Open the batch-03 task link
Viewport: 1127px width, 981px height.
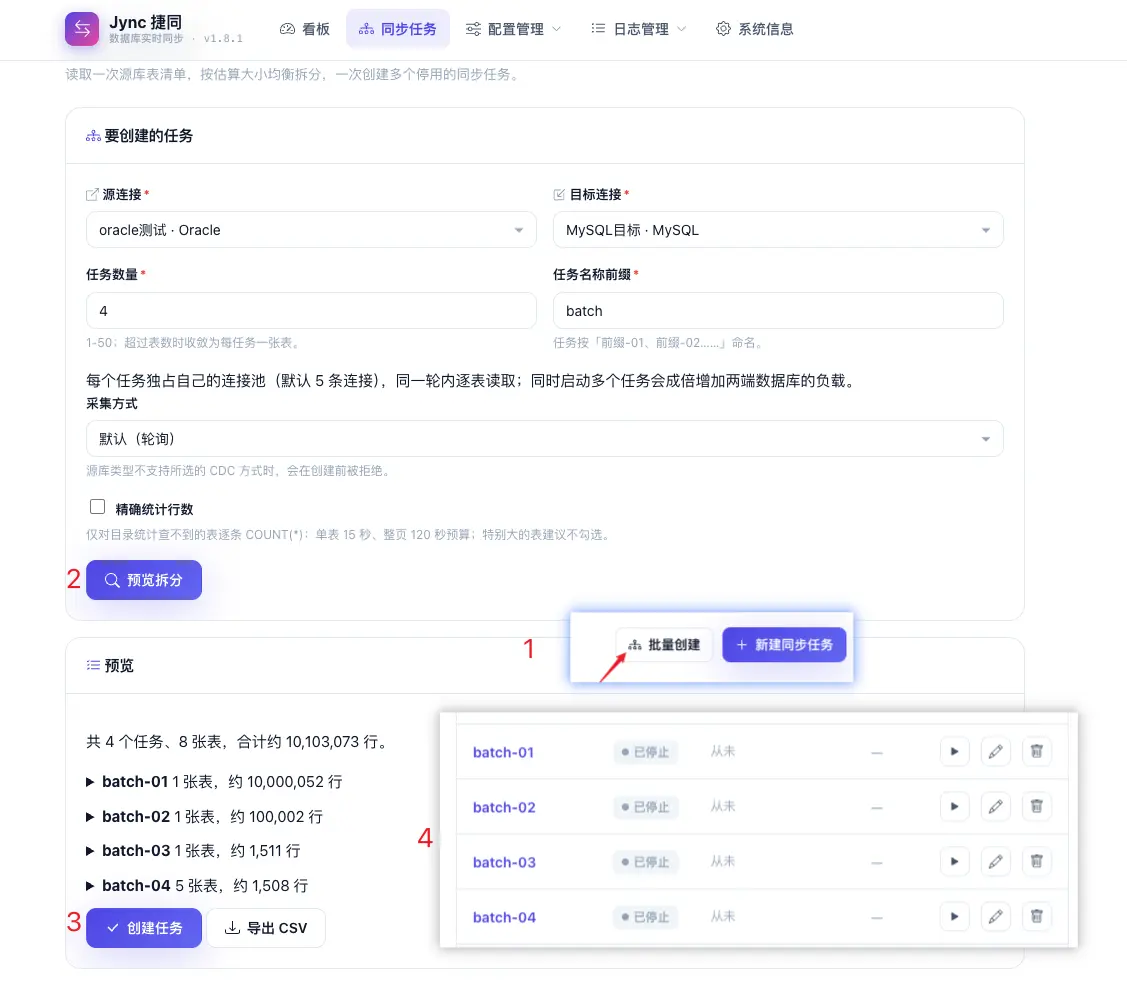(x=504, y=862)
